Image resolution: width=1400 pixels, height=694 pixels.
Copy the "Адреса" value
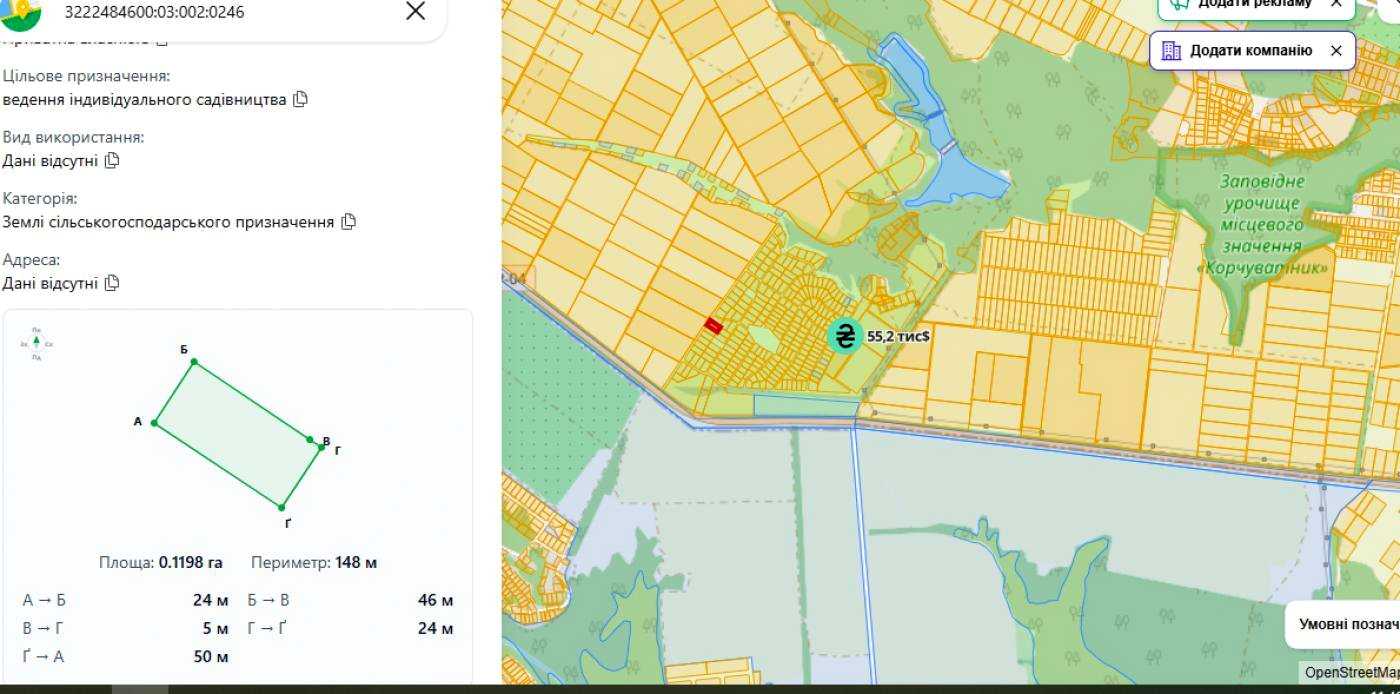point(112,283)
